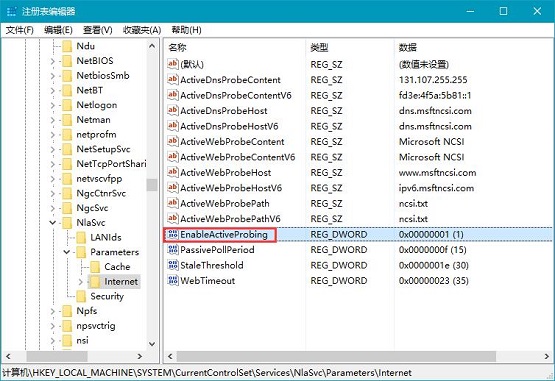Expand the NetbiosSmb tree node
Screen dimensions: 555x381
pos(53,76)
